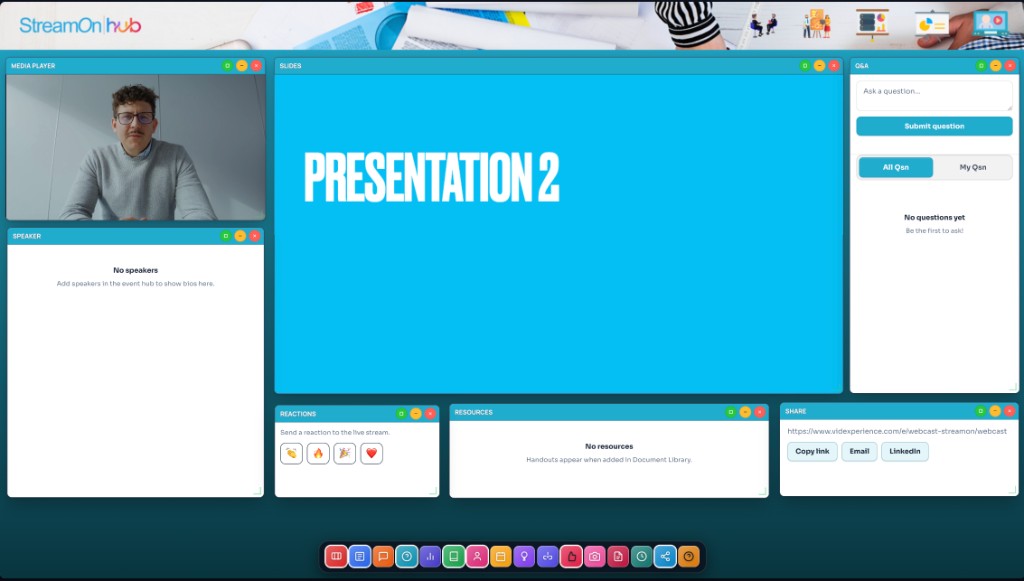
Task: Maximize the Media Player panel
Action: coord(227,65)
